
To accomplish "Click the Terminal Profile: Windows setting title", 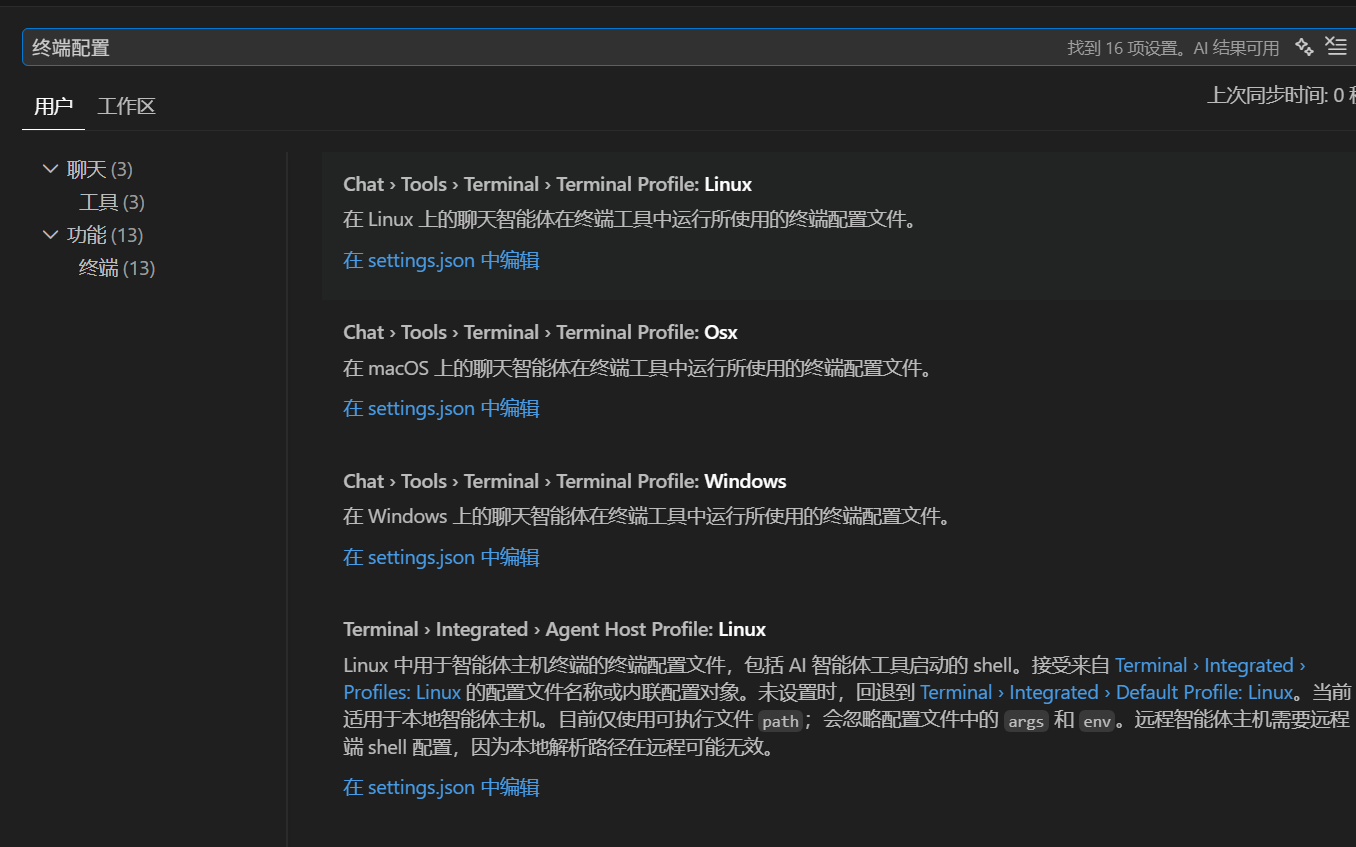I will pos(565,481).
